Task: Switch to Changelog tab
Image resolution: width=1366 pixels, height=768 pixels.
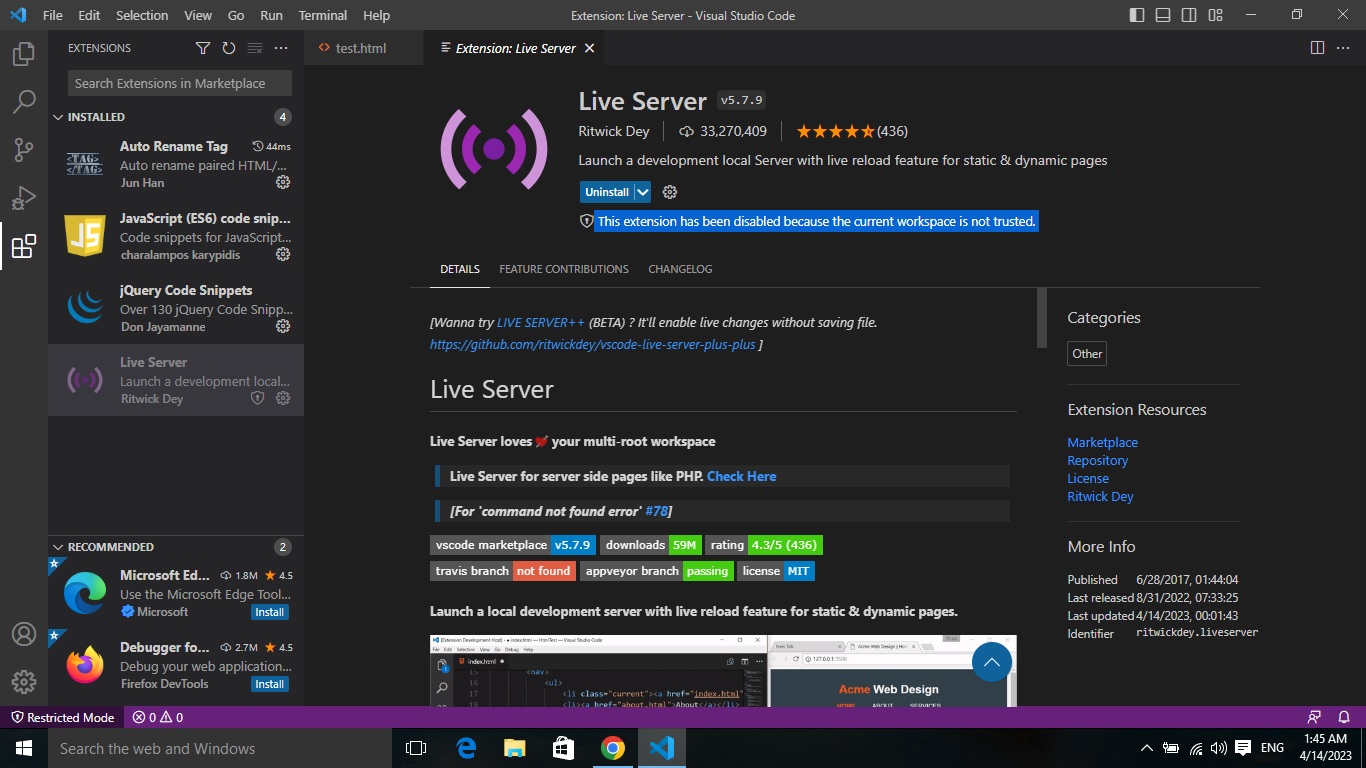Action: click(x=680, y=269)
